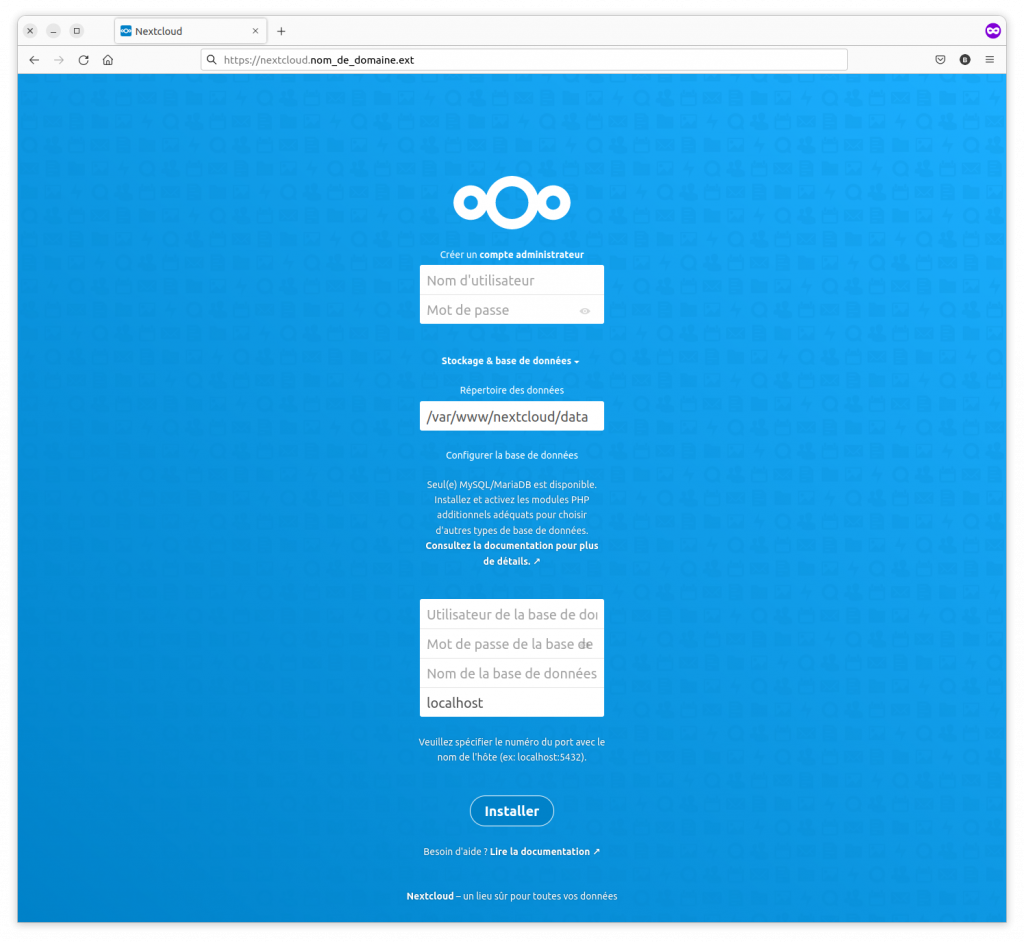Click the window maximize button

pyautogui.click(x=77, y=31)
